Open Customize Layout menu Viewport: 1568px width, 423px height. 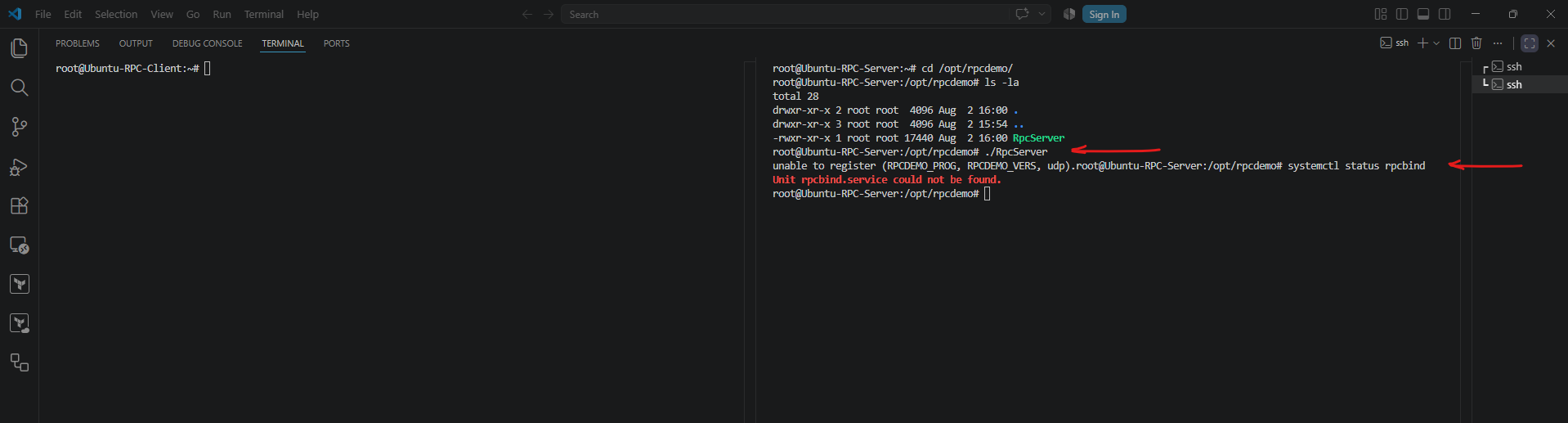(x=1381, y=14)
